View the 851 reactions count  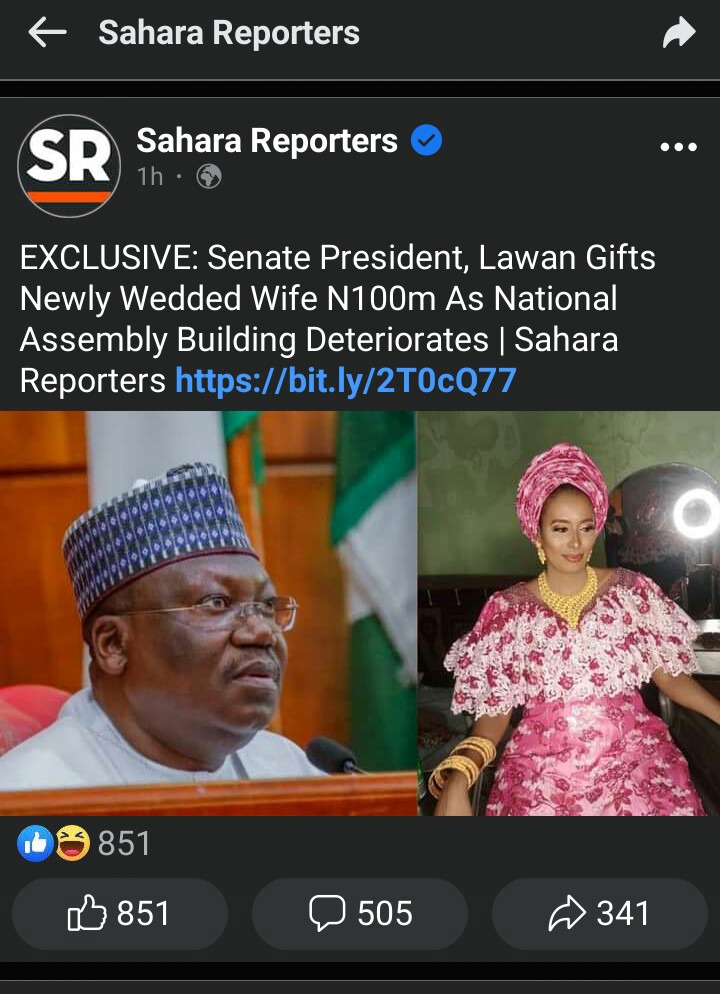pyautogui.click(x=124, y=844)
